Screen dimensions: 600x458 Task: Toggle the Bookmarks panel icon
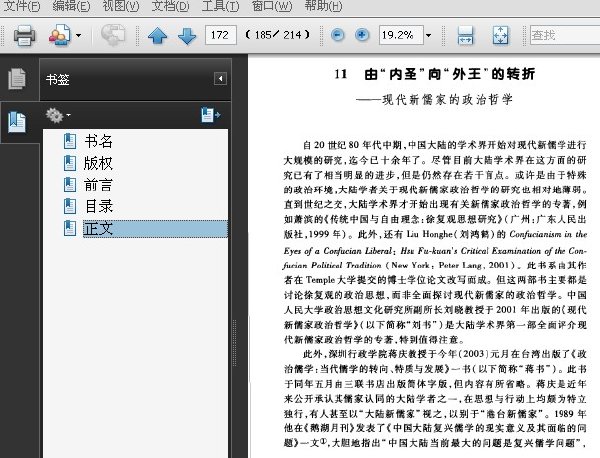17,122
